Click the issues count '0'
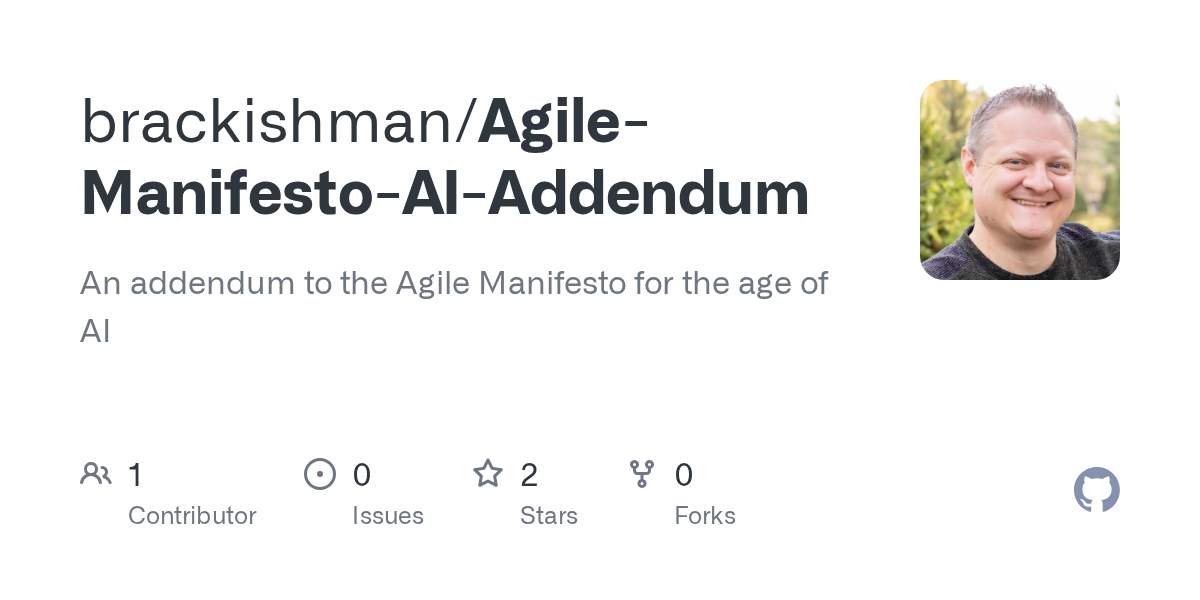Image resolution: width=1200 pixels, height=600 pixels. point(362,475)
